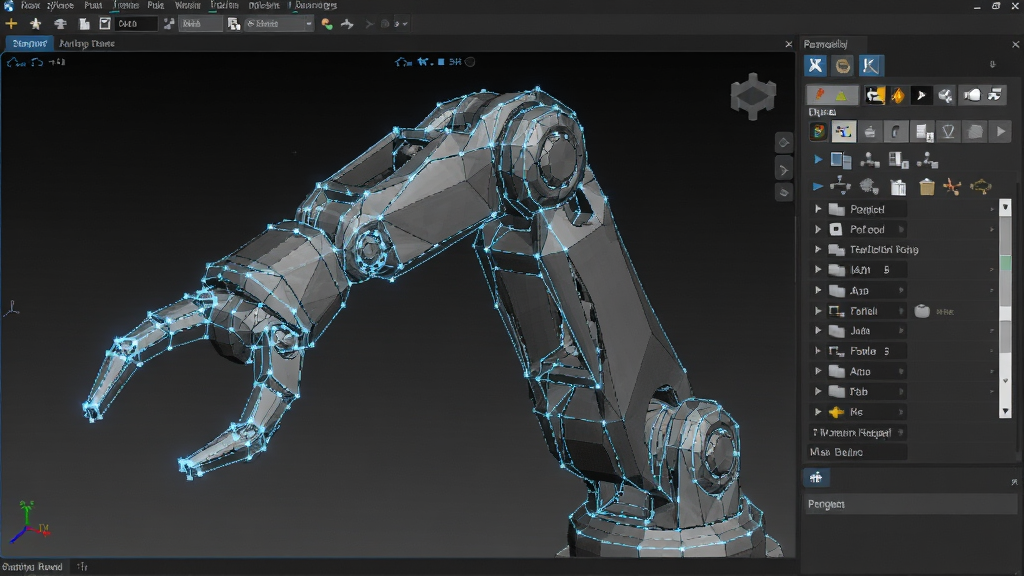1024x576 pixels.
Task: Select the orange round icon beside the blue X
Action: point(843,65)
